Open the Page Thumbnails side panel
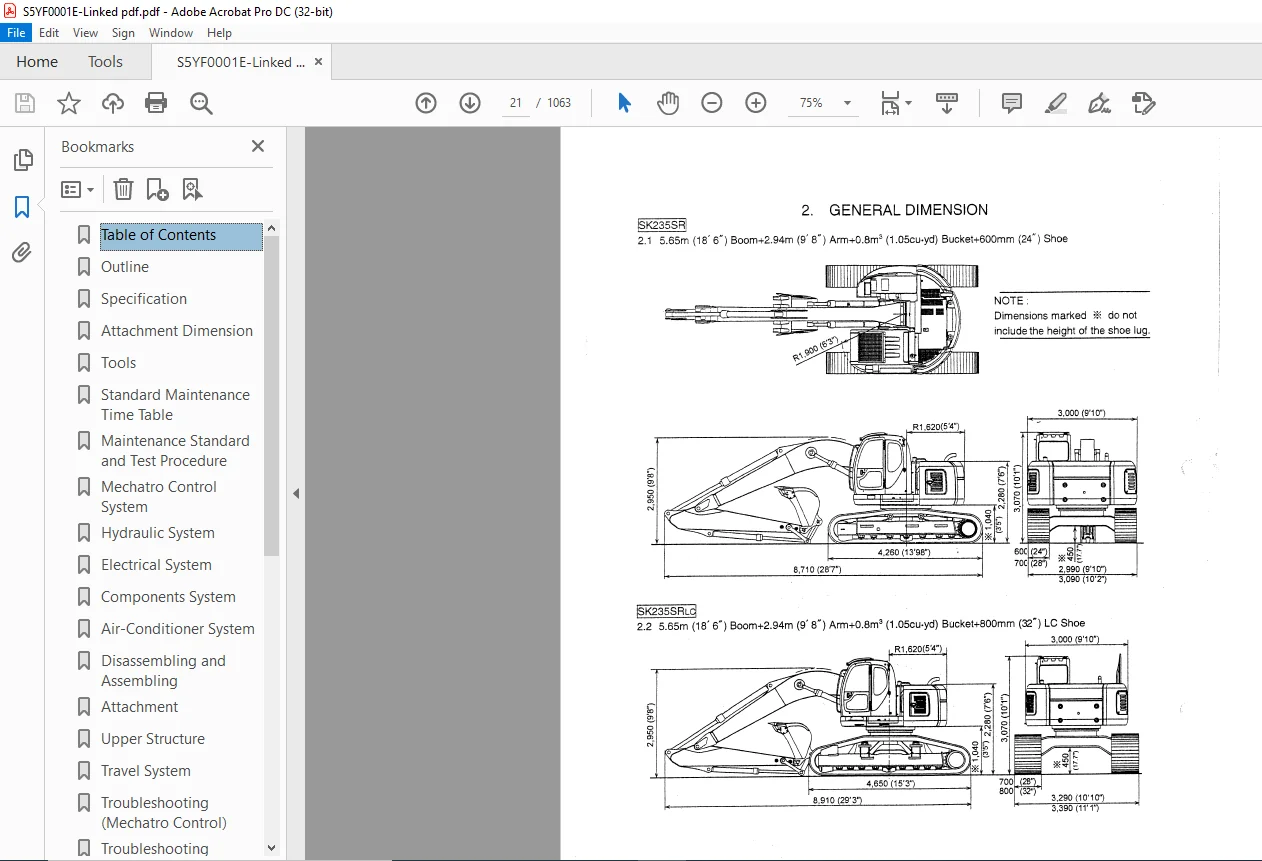 pyautogui.click(x=22, y=160)
